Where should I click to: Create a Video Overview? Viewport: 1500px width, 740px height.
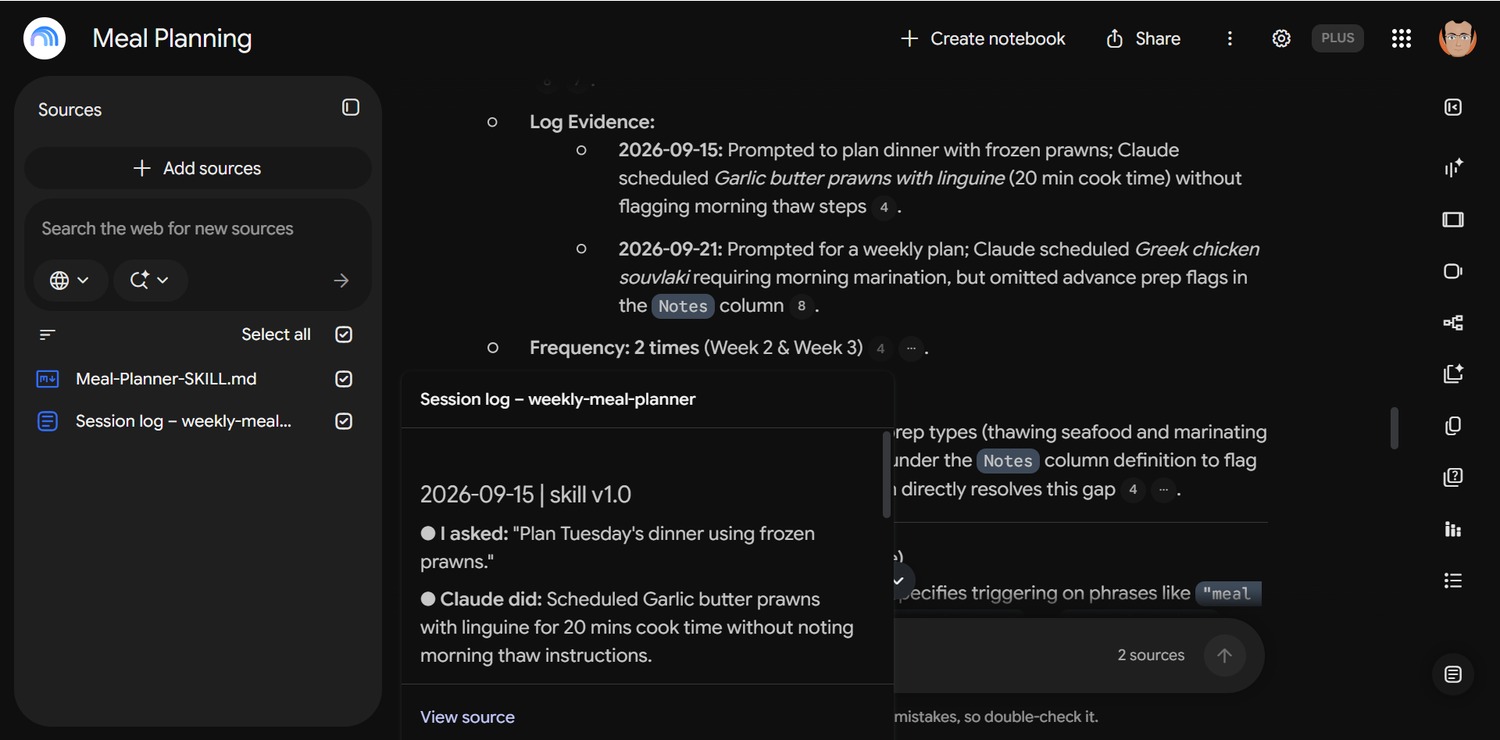tap(1453, 271)
